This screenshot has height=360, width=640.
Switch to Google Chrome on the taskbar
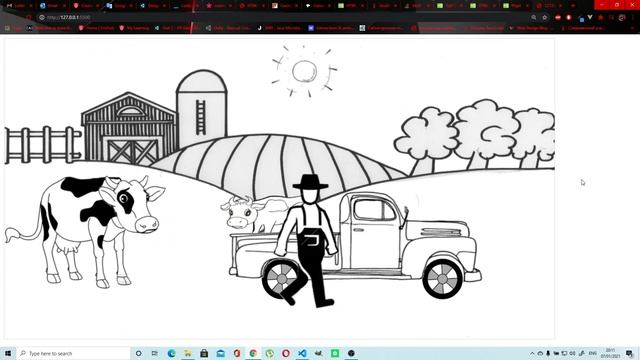click(253, 353)
